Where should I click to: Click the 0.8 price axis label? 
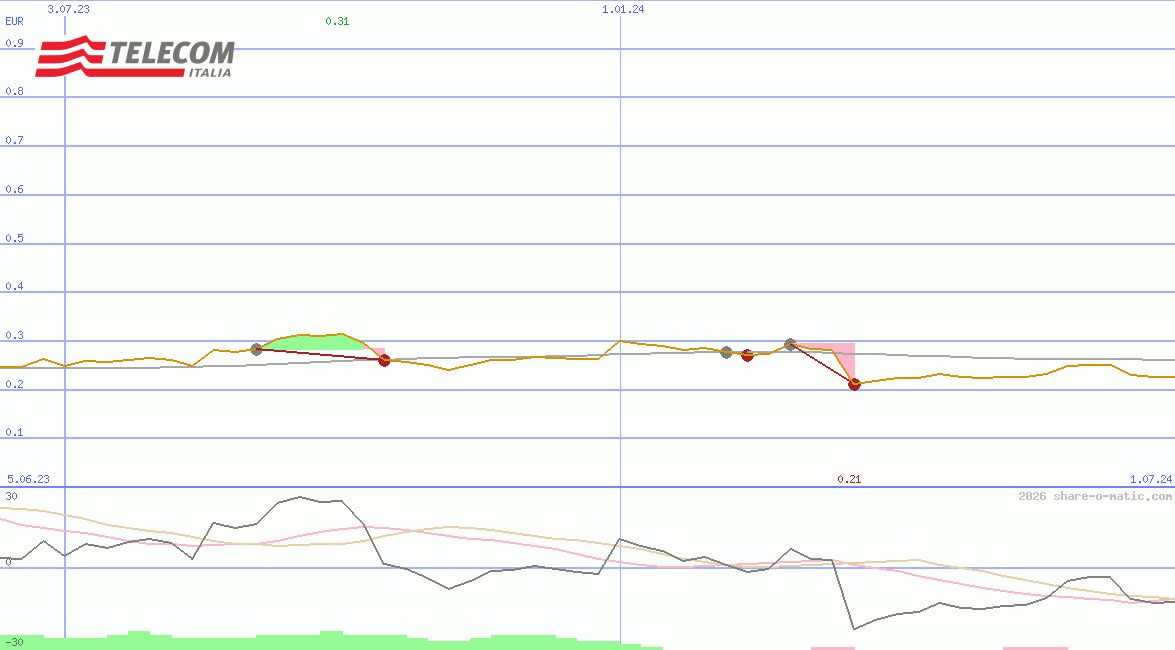(14, 91)
